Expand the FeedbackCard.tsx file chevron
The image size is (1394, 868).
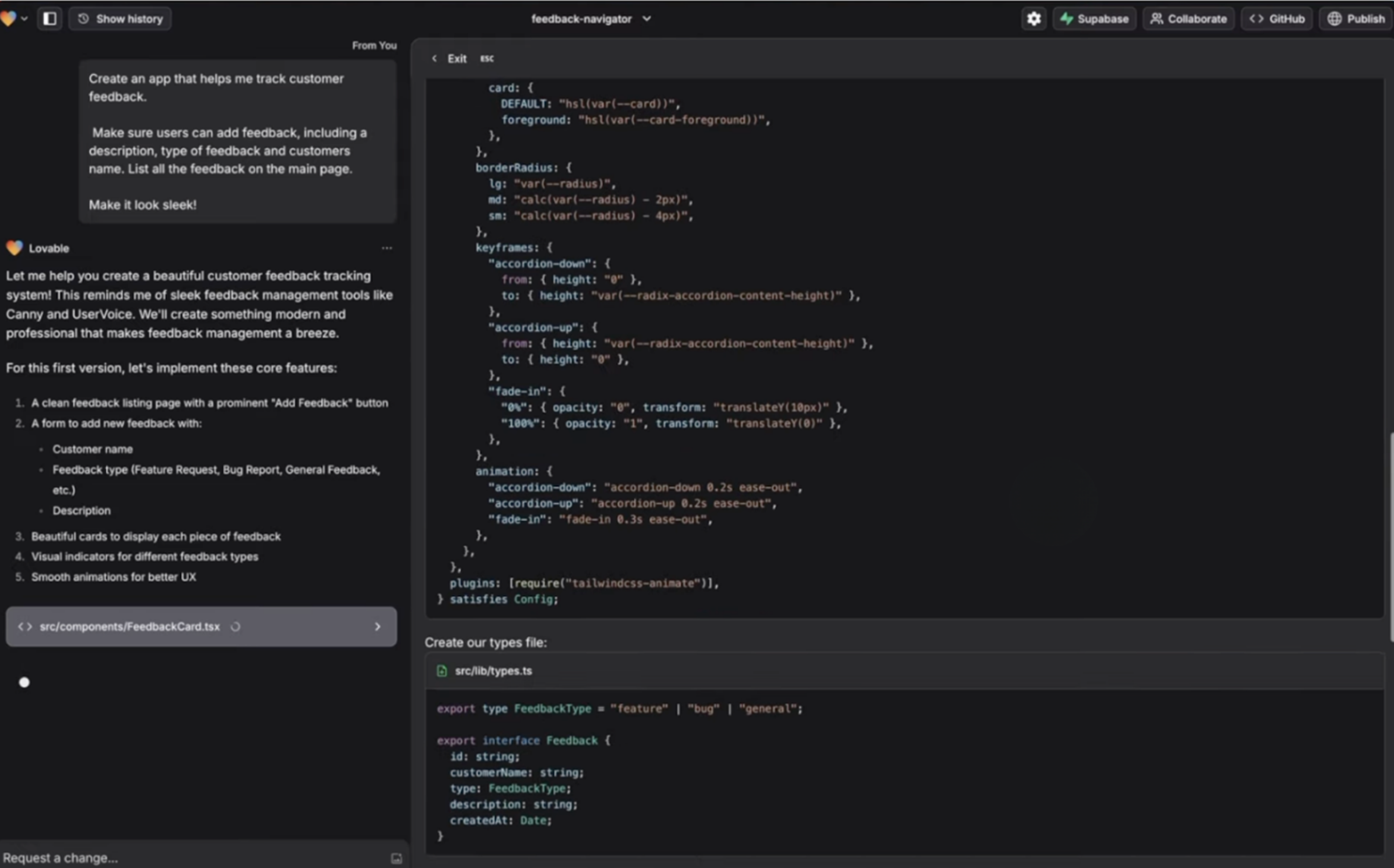pos(377,626)
